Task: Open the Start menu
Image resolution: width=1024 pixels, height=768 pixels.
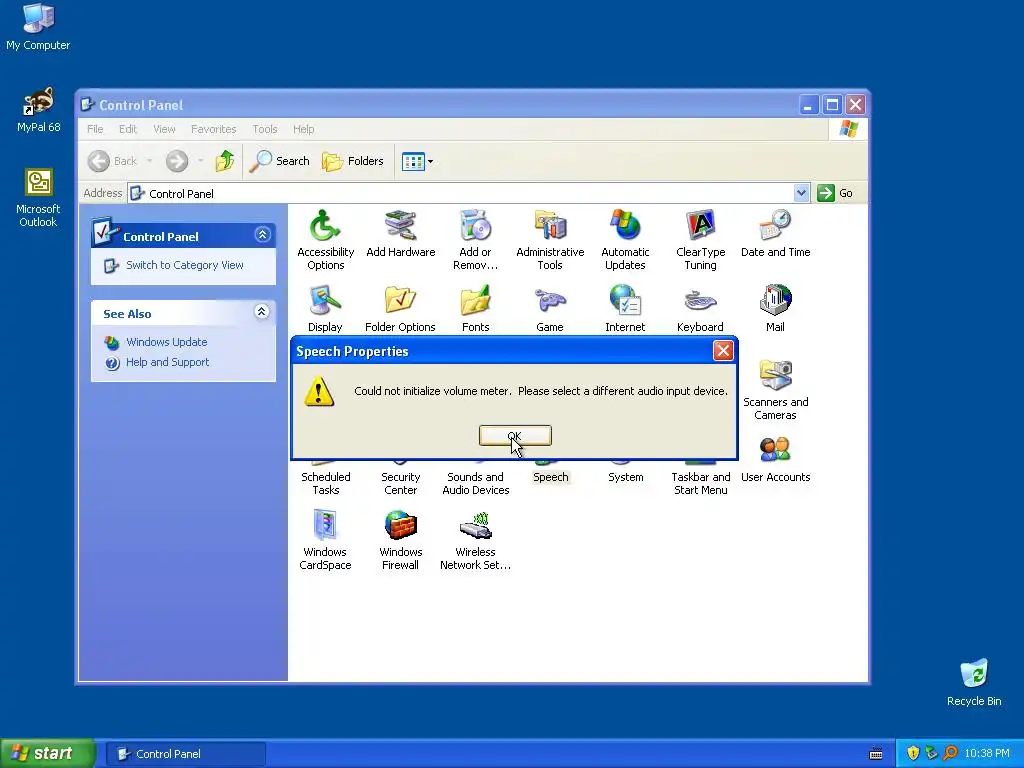Action: pyautogui.click(x=48, y=754)
